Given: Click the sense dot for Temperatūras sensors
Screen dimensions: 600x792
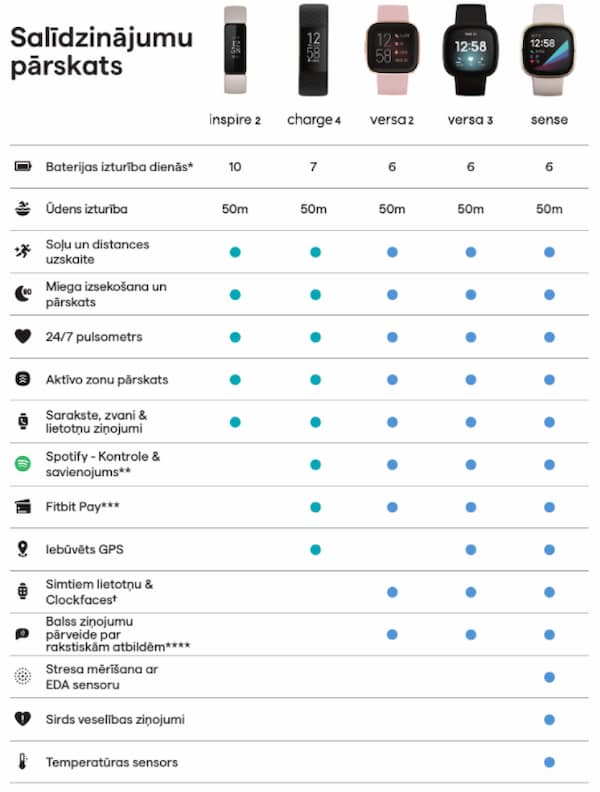Looking at the screenshot, I should click(x=549, y=762).
